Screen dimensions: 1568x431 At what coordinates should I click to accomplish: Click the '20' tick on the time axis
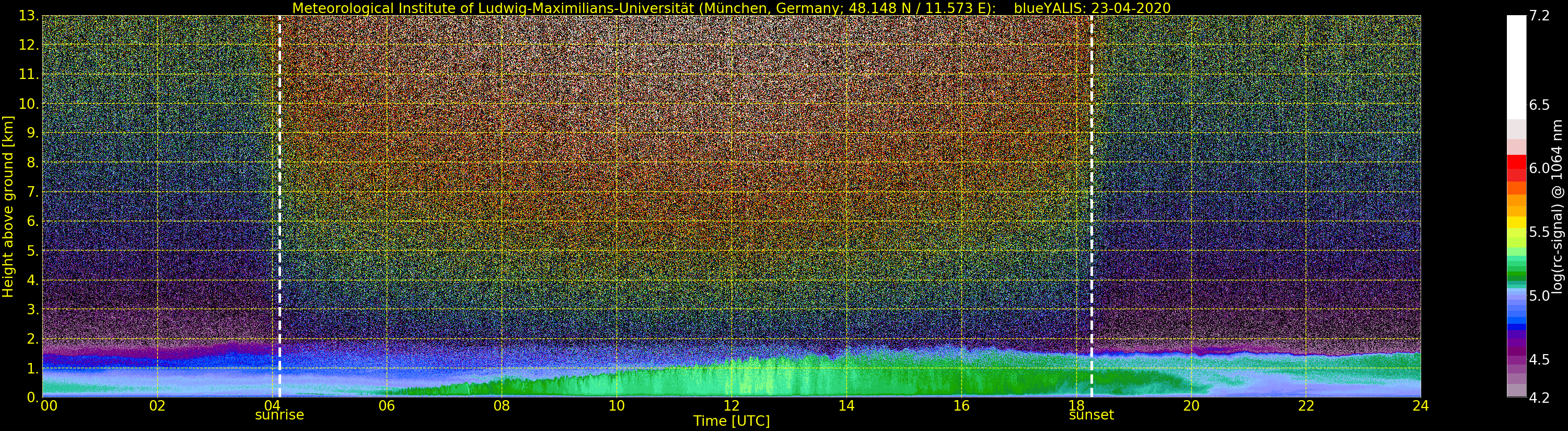1191,406
